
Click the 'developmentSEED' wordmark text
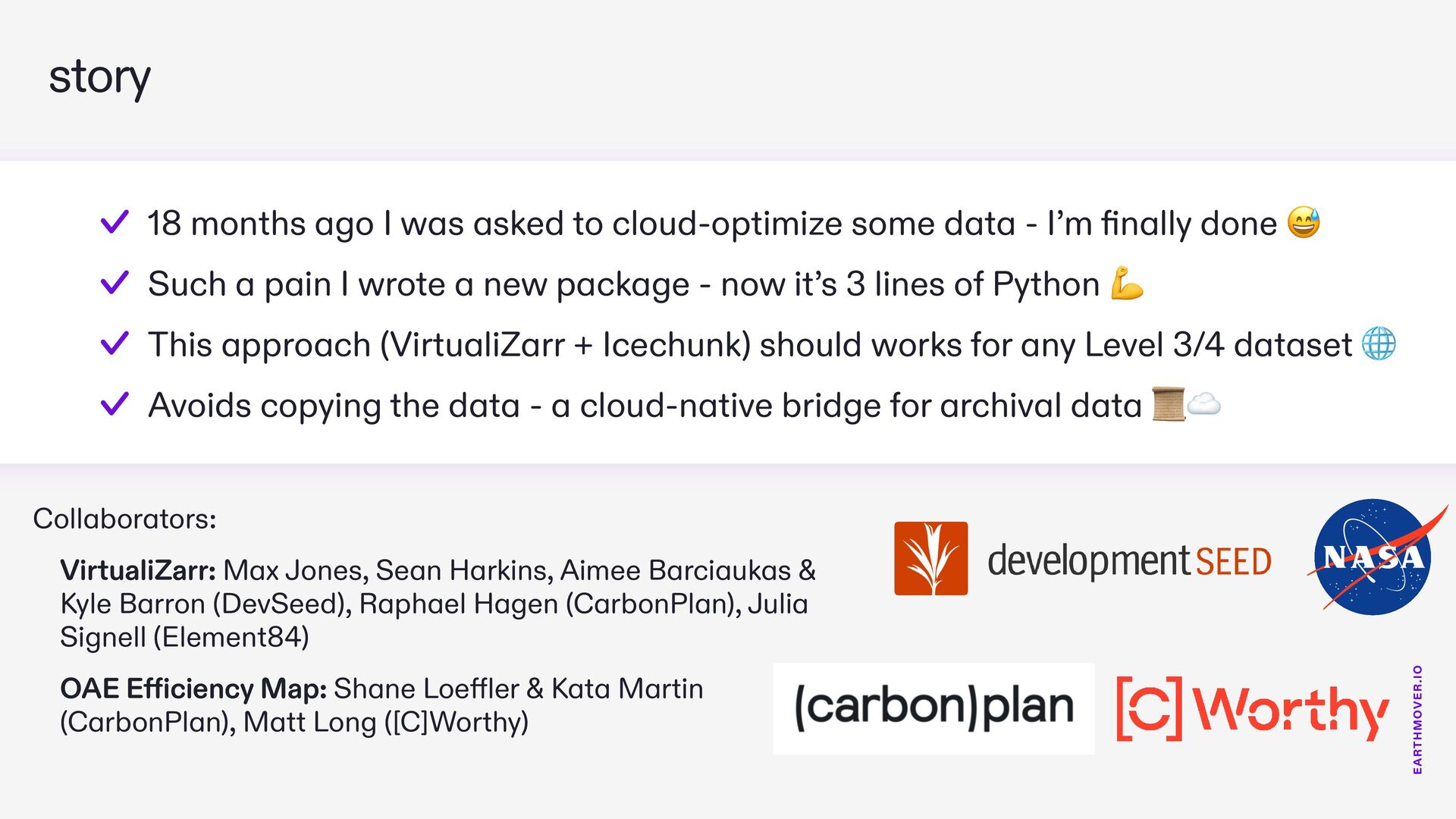pyautogui.click(x=1128, y=561)
